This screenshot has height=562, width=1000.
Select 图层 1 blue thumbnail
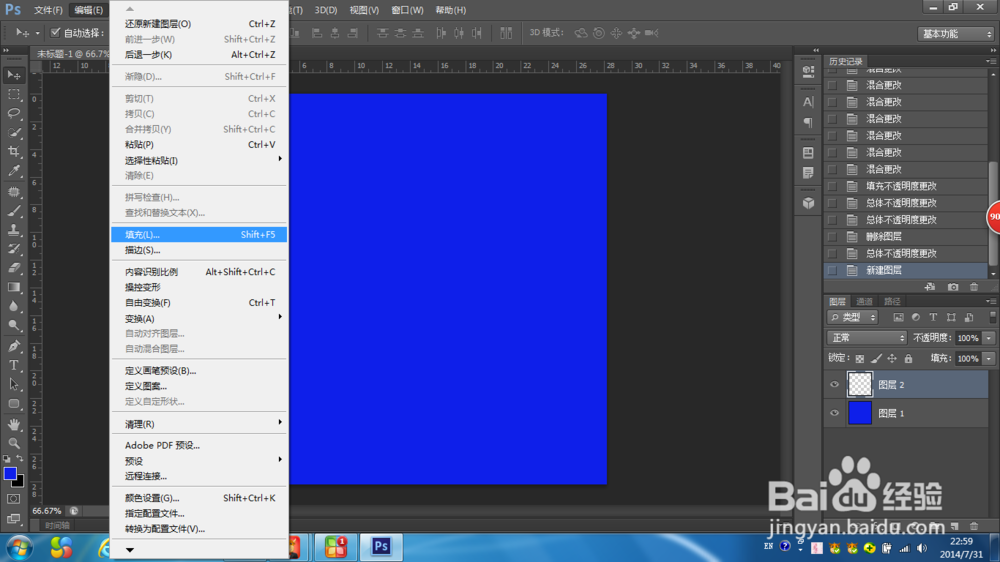[860, 413]
